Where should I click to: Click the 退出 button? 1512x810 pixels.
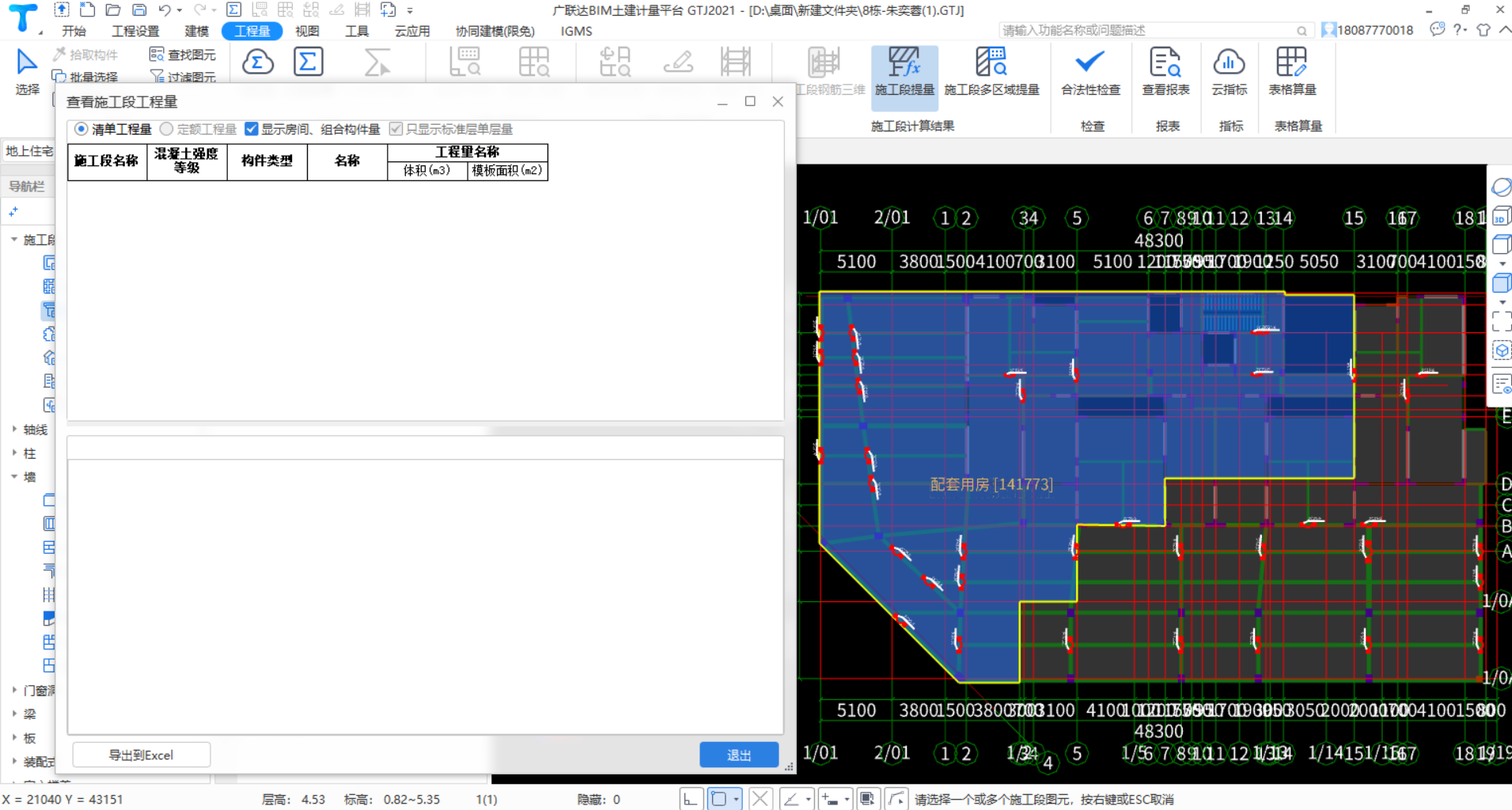[x=739, y=755]
